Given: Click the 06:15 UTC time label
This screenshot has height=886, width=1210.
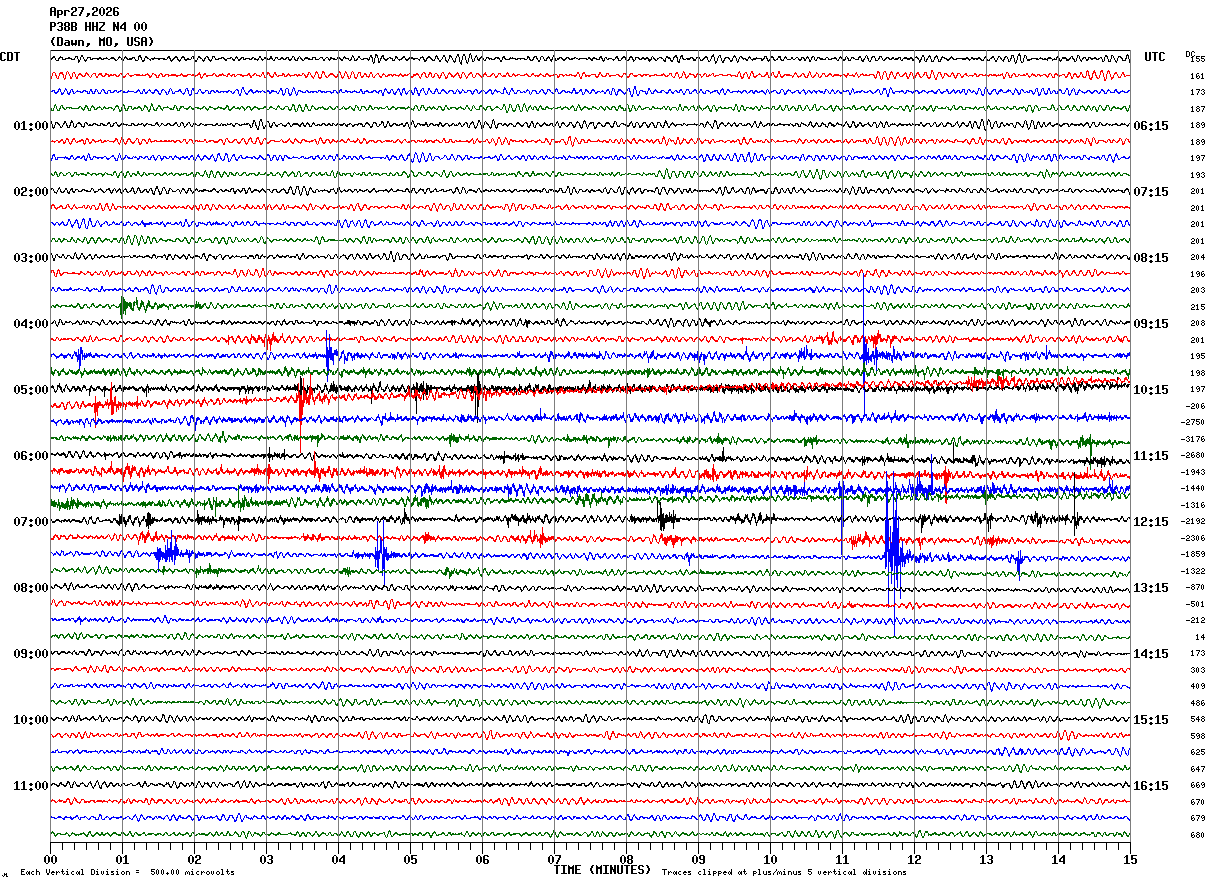Looking at the screenshot, I should 1150,126.
